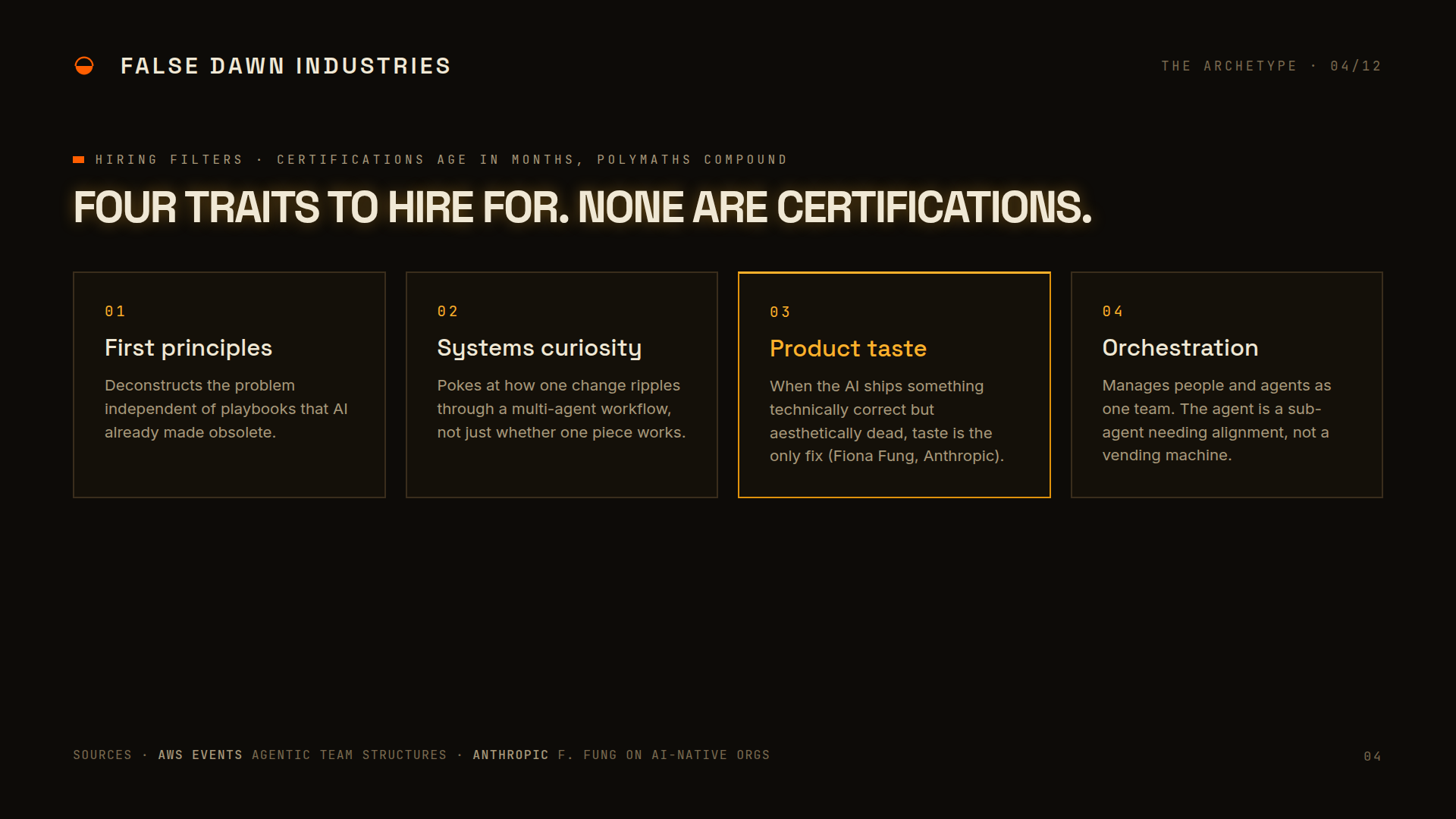Click the orange 03 number label
The width and height of the screenshot is (1456, 819).
tap(780, 312)
